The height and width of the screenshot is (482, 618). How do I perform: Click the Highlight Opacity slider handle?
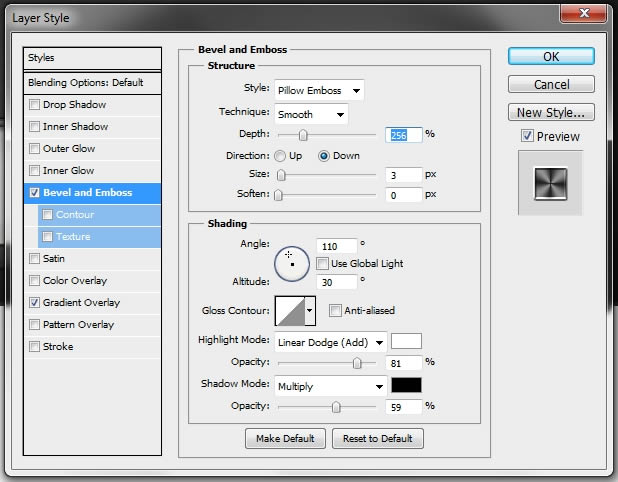pyautogui.click(x=357, y=363)
